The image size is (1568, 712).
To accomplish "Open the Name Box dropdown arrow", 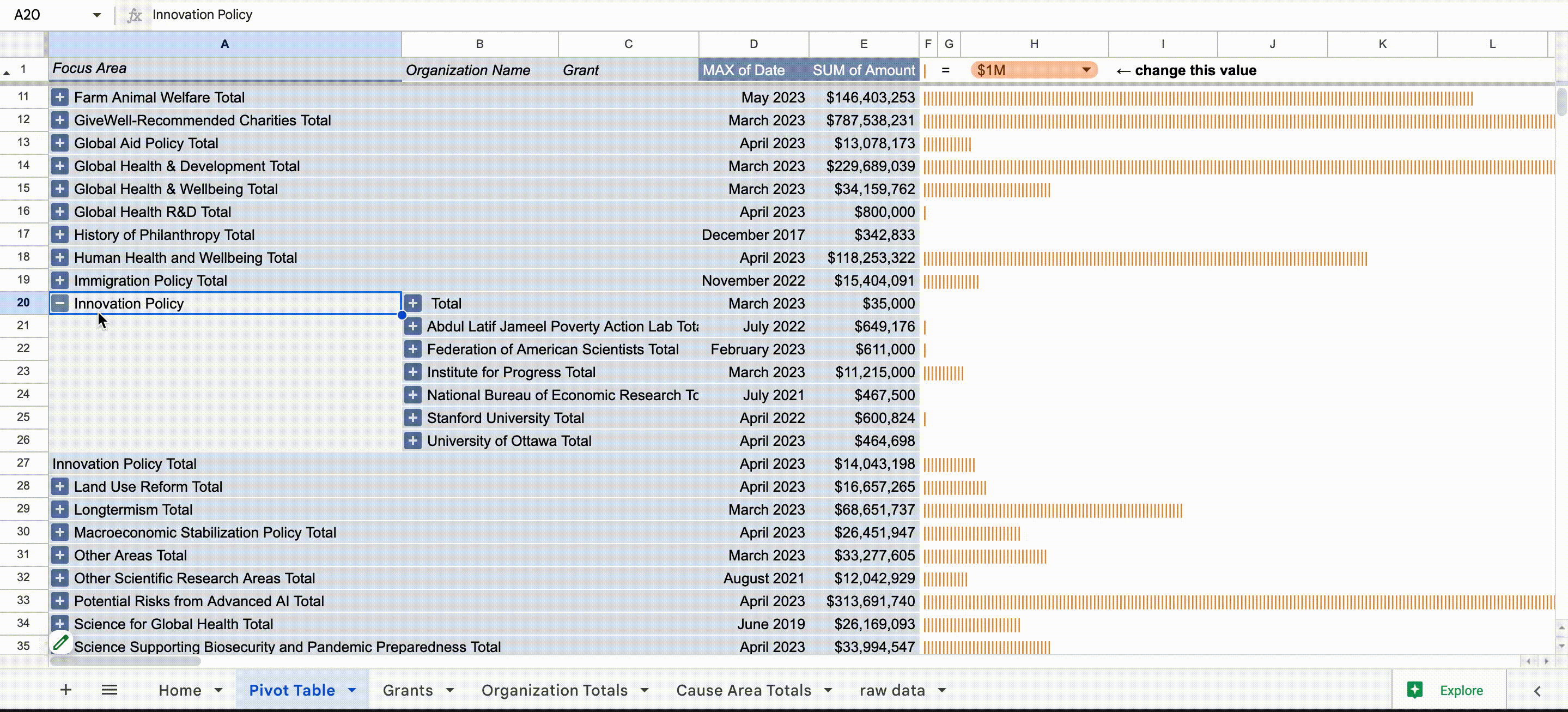I will [96, 15].
